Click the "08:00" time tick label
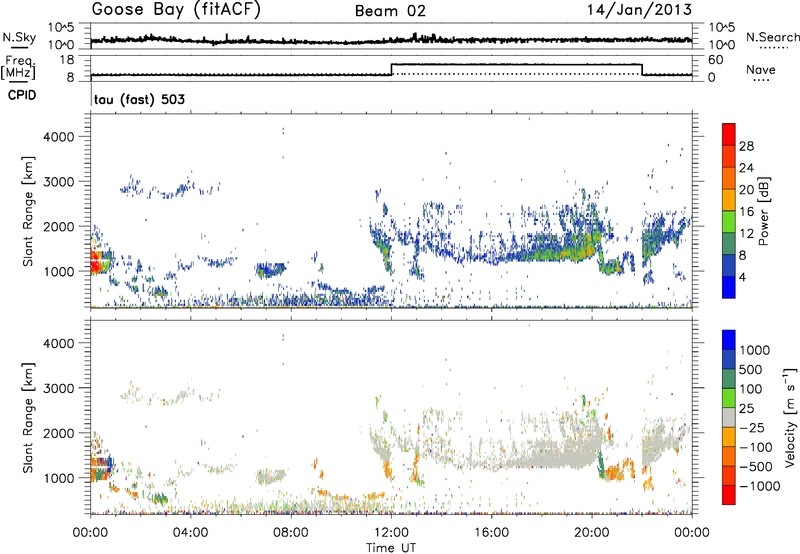The image size is (800, 554). pos(291,533)
